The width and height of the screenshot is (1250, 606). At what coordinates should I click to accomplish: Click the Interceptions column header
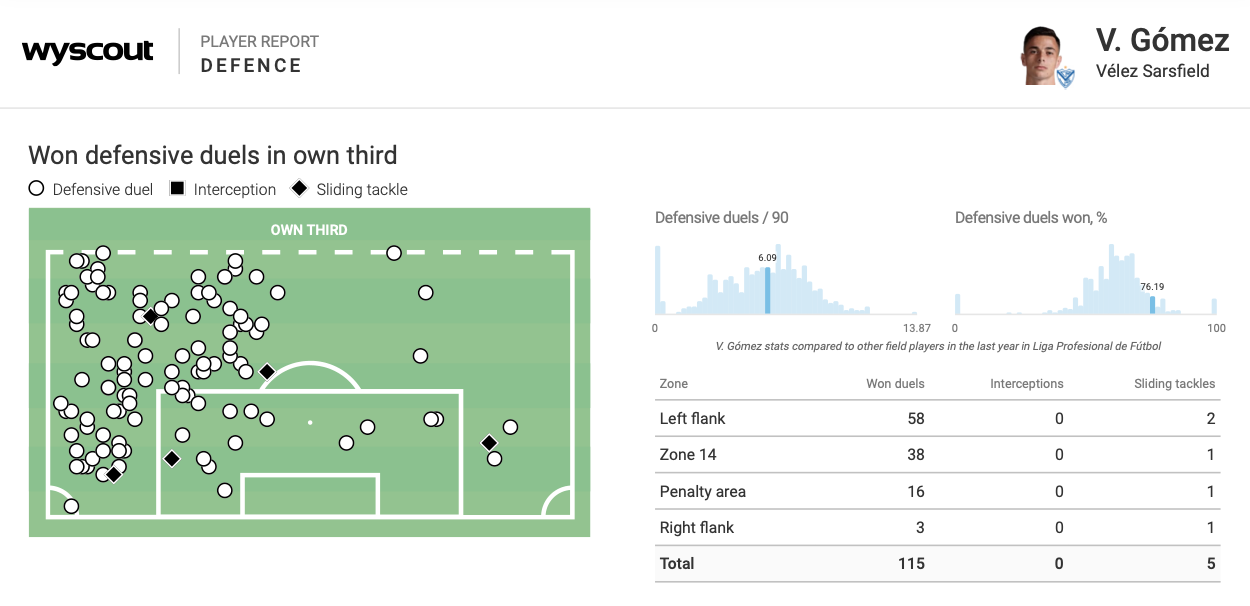coord(1026,383)
